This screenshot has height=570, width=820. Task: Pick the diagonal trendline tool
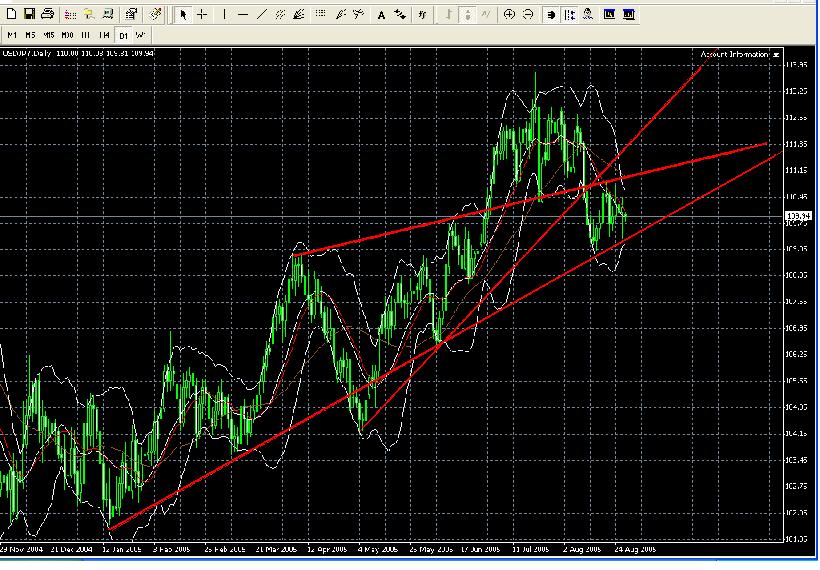261,15
